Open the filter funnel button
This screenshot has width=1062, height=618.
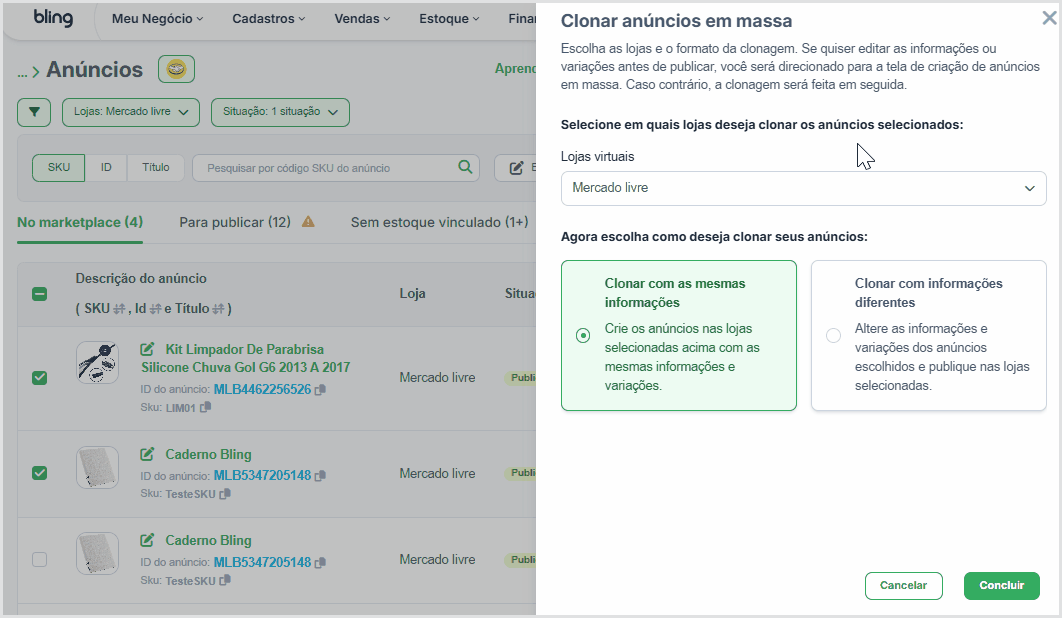point(34,112)
